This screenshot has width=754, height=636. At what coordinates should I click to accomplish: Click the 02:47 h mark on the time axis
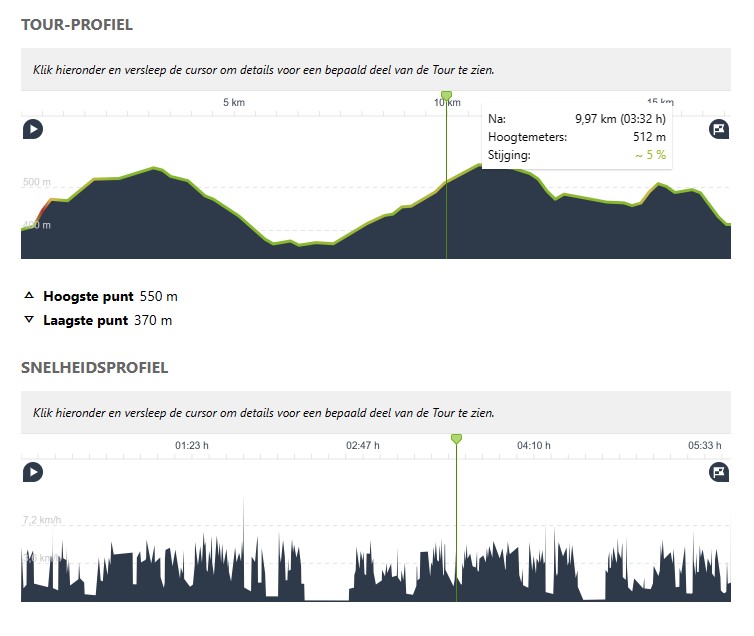coord(363,446)
